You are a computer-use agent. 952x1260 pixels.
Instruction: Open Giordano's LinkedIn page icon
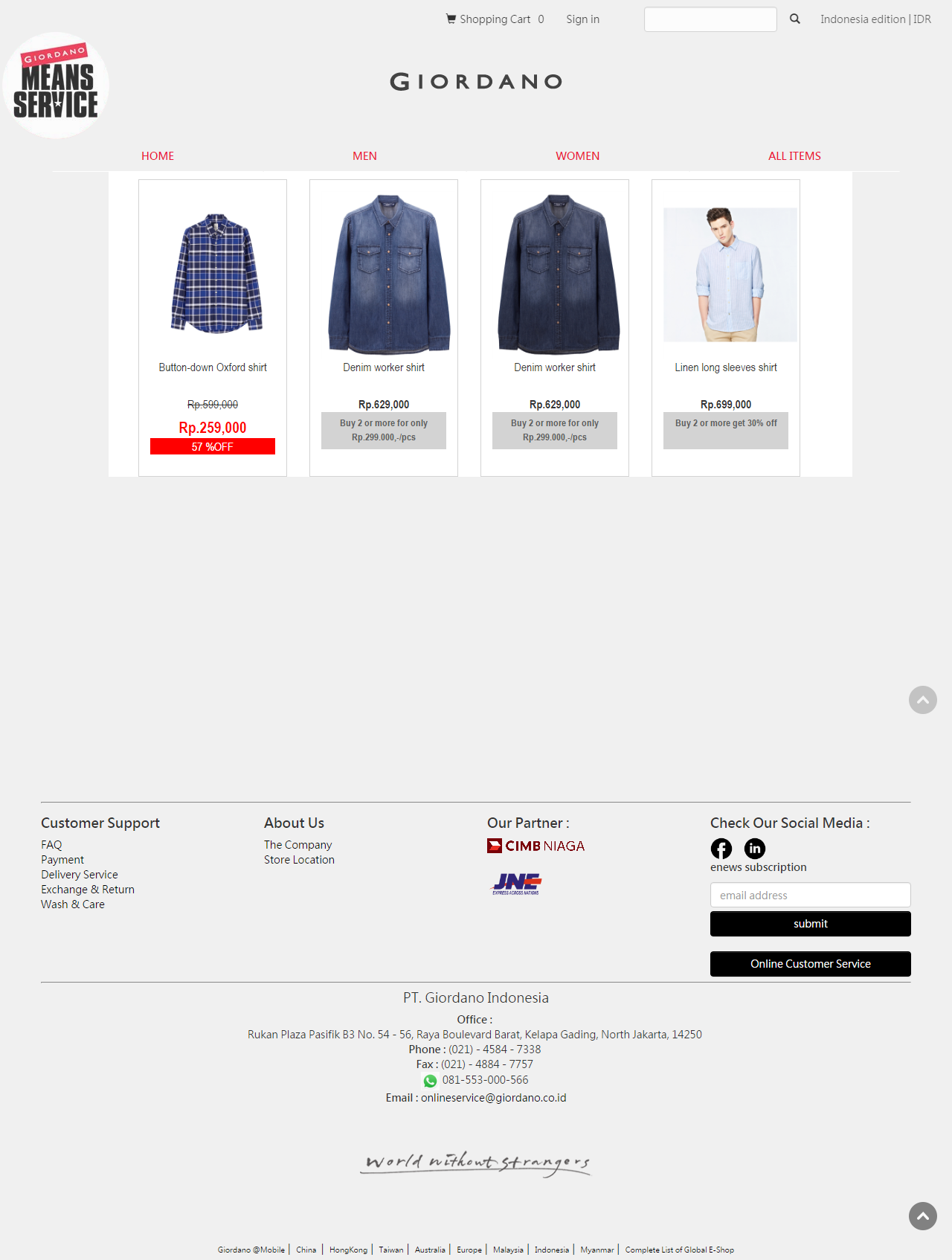tap(755, 849)
